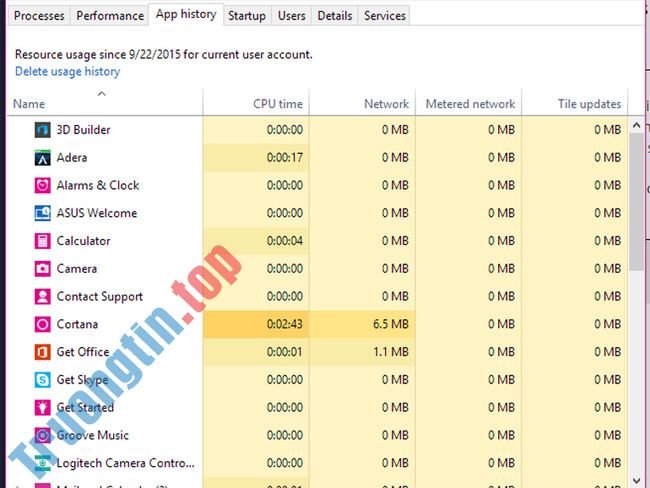Select the Adera row name
The height and width of the screenshot is (488, 650).
[x=72, y=158]
